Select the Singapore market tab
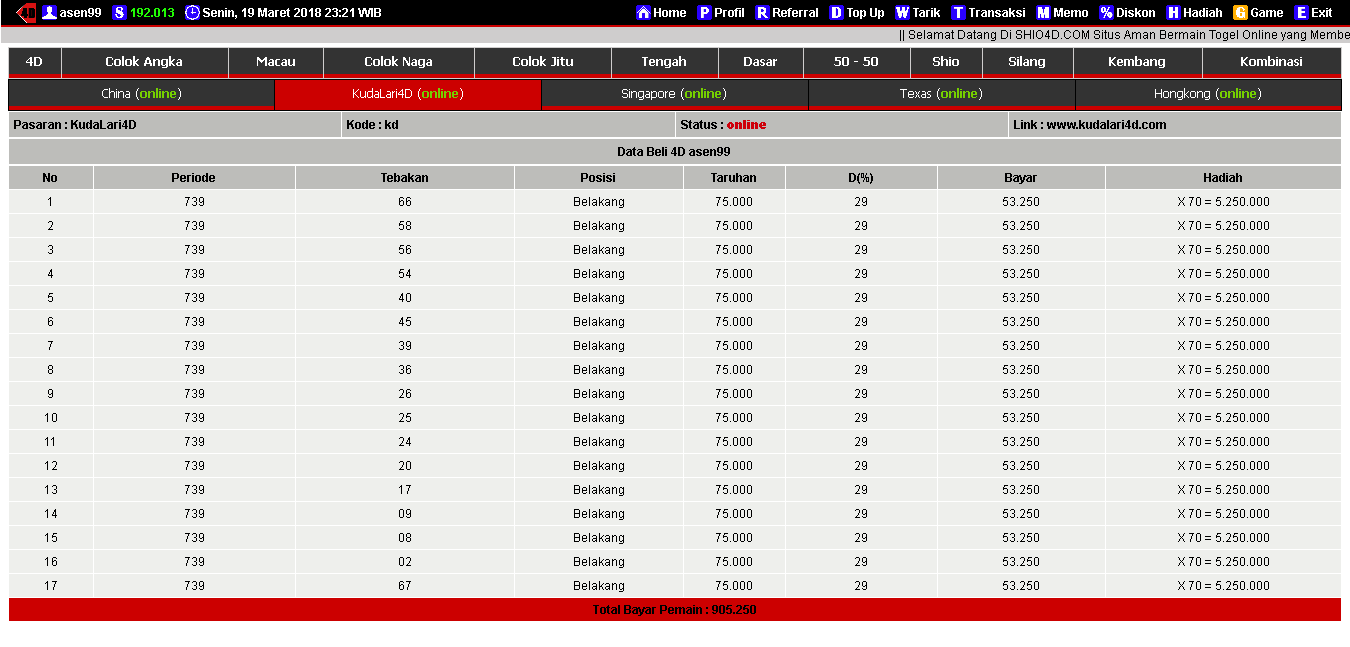 point(674,94)
